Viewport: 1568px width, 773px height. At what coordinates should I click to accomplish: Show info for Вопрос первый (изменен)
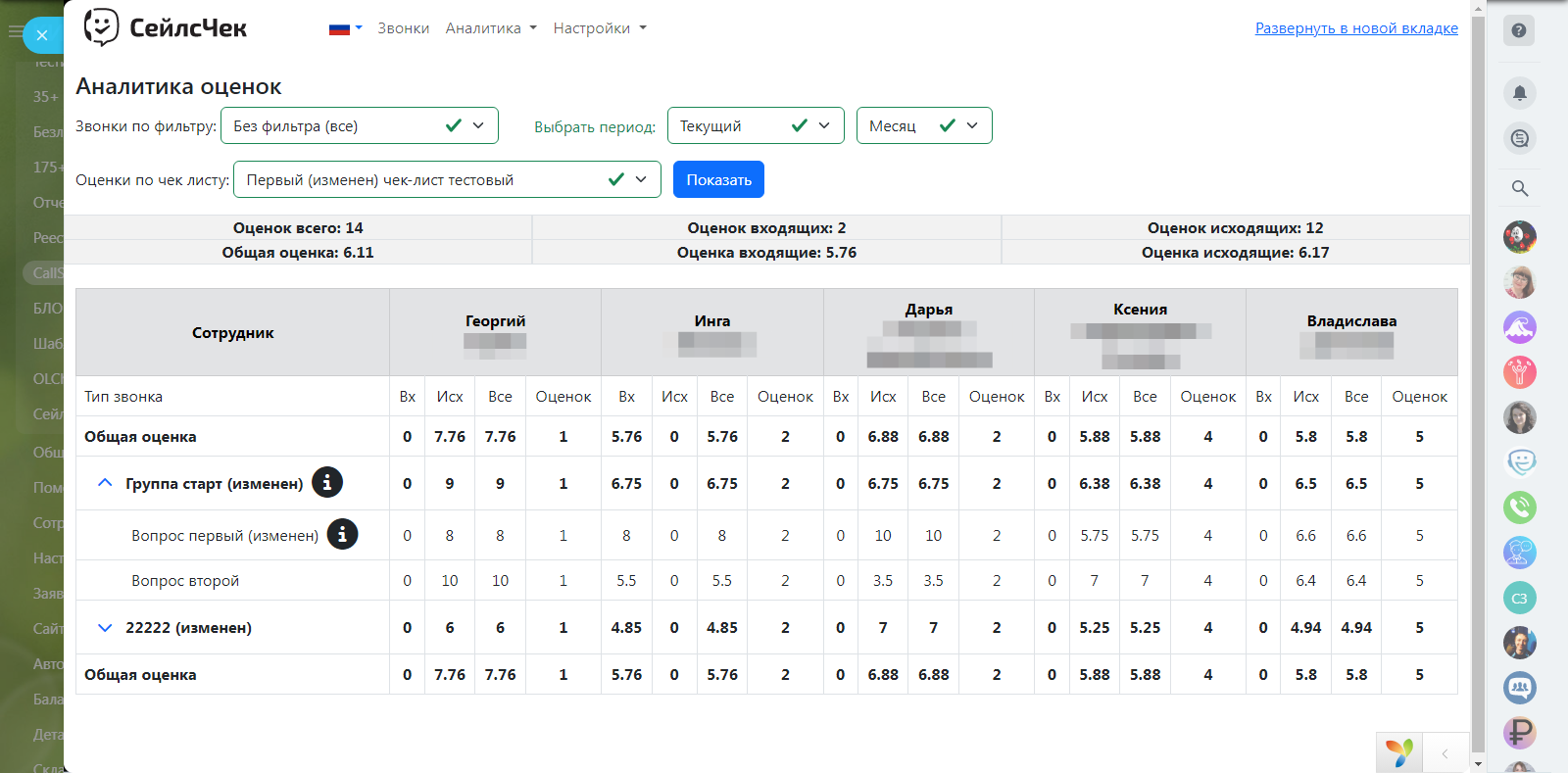point(342,535)
